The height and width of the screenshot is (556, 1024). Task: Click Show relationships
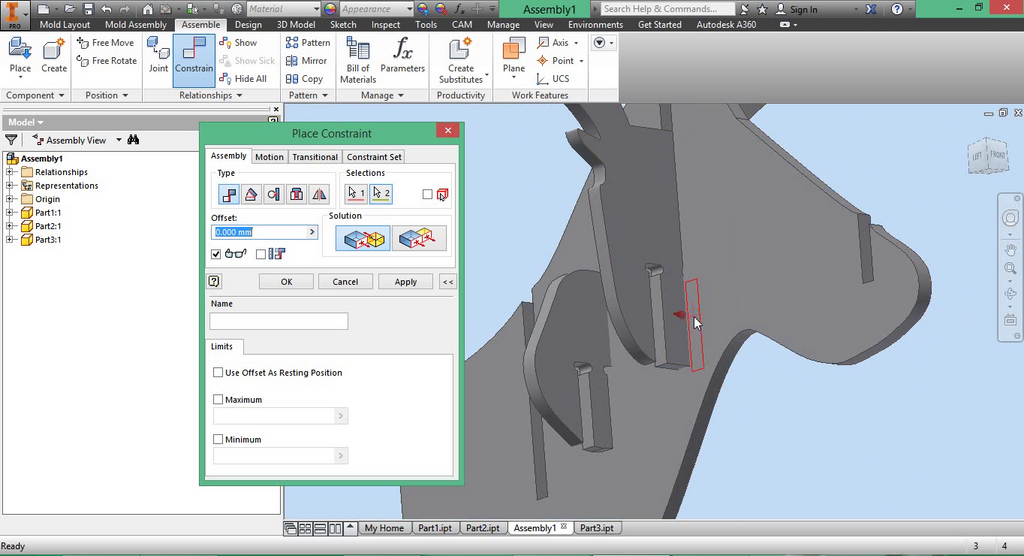pos(238,42)
